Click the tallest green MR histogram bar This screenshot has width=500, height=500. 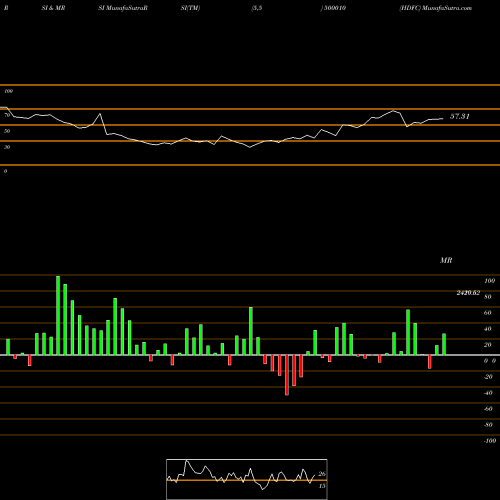coord(58,315)
